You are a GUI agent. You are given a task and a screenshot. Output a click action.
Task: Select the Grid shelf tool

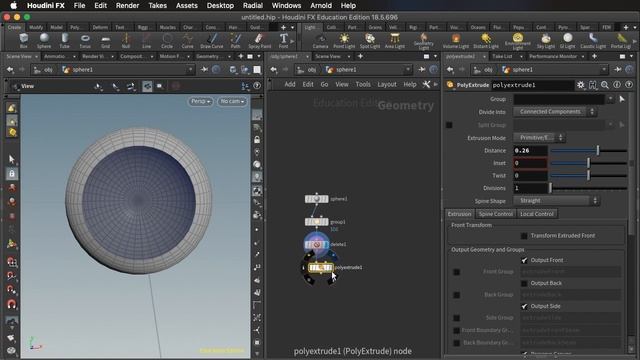point(106,40)
